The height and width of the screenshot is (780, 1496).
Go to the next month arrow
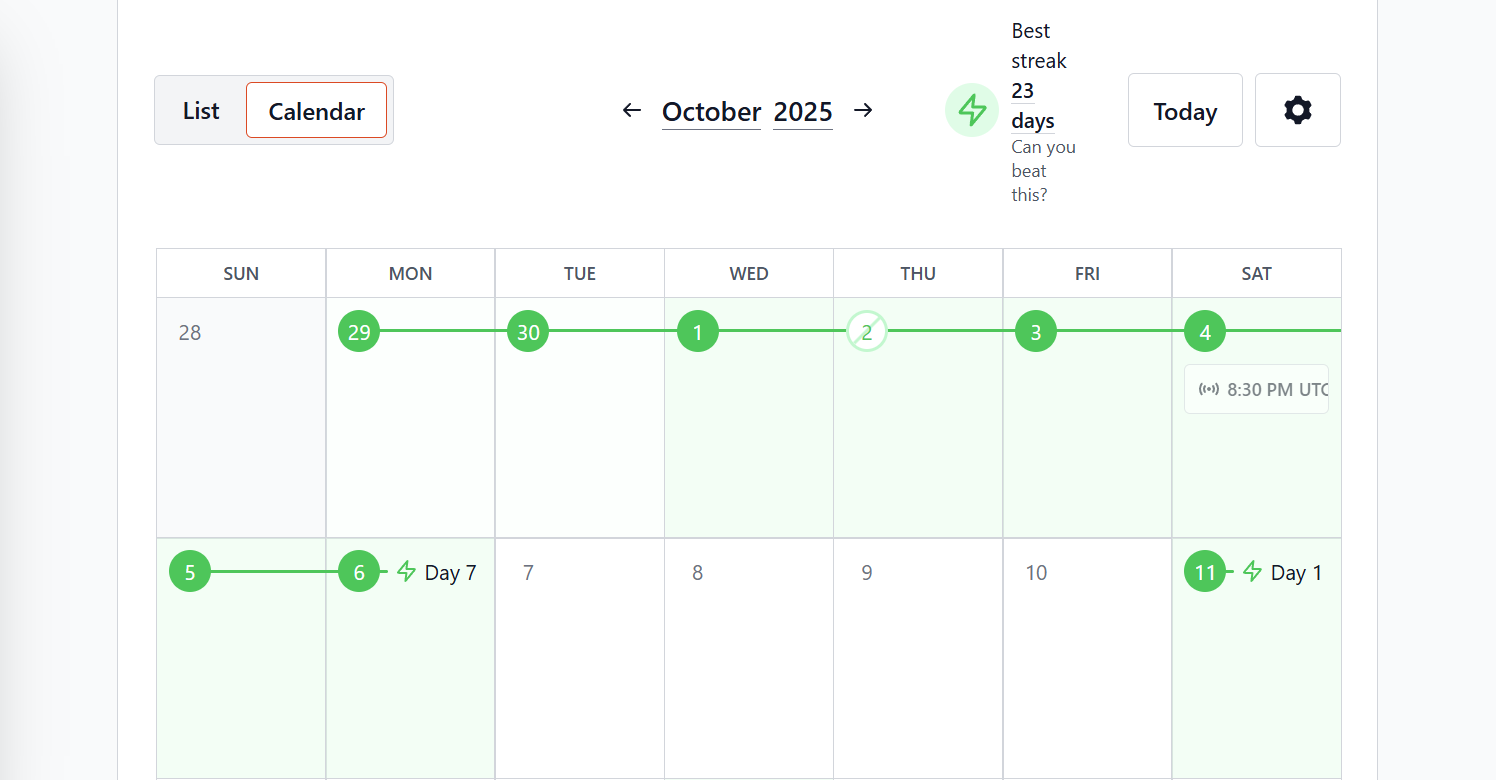[x=864, y=110]
